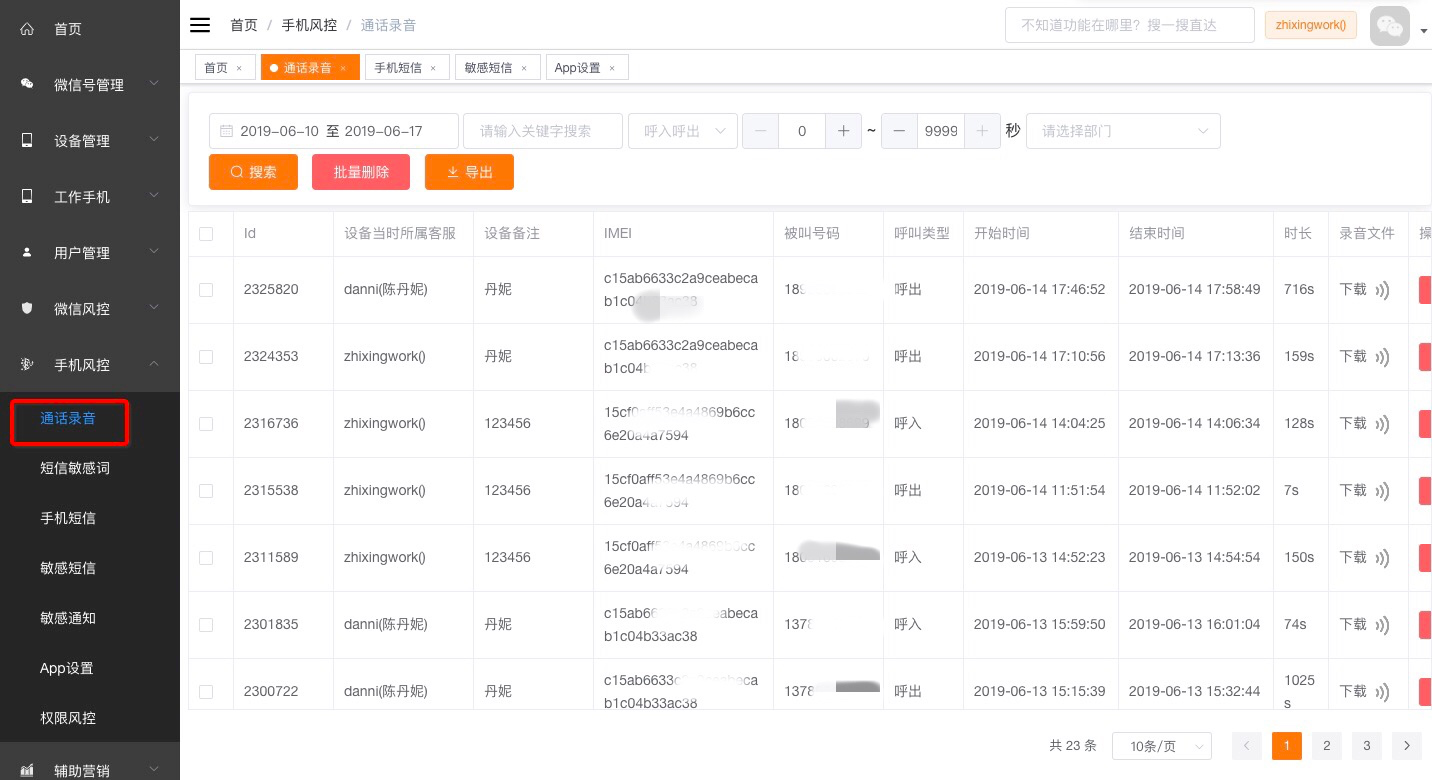Play audio for record 2315538
Screen dimensions: 1432x780
pos(1383,491)
